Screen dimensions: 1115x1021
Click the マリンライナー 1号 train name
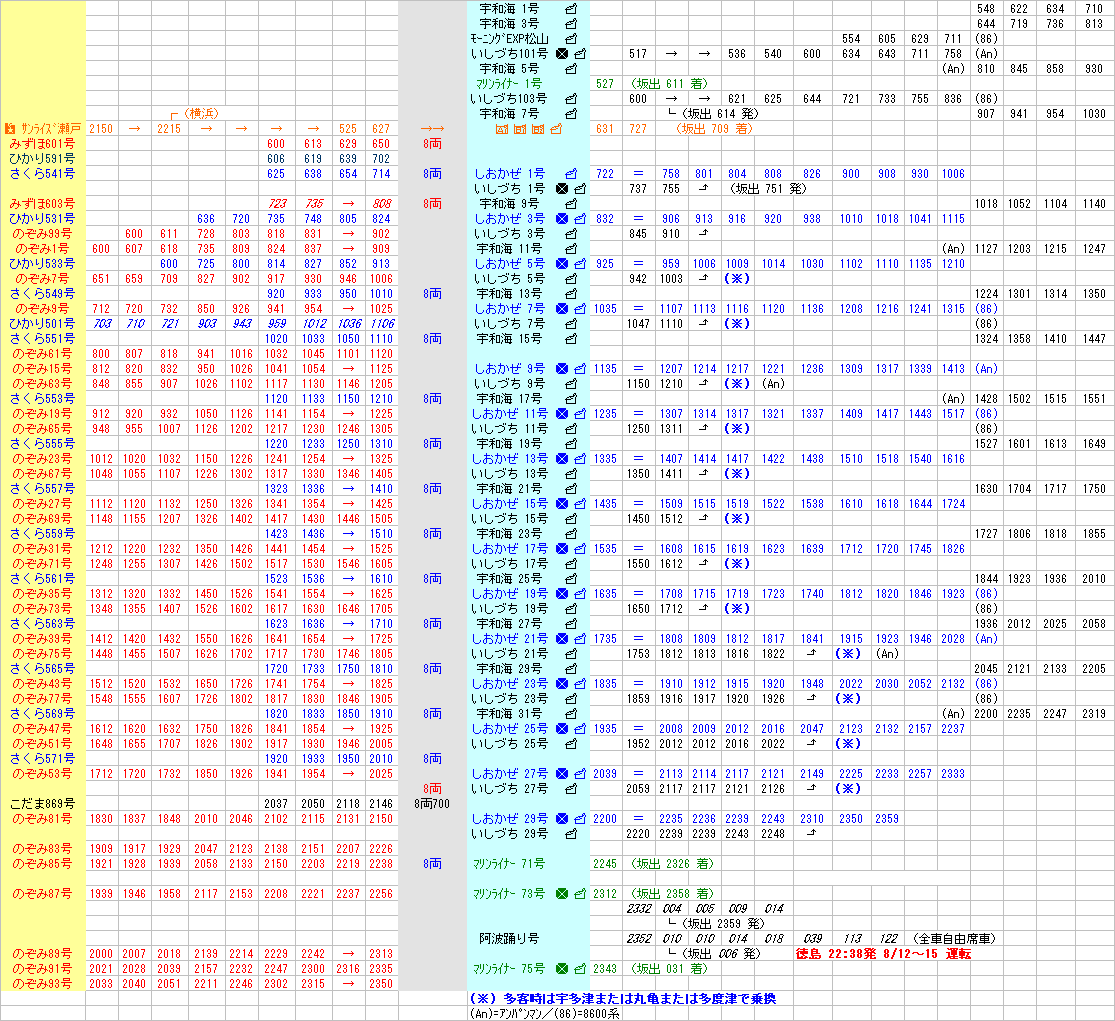click(x=508, y=84)
